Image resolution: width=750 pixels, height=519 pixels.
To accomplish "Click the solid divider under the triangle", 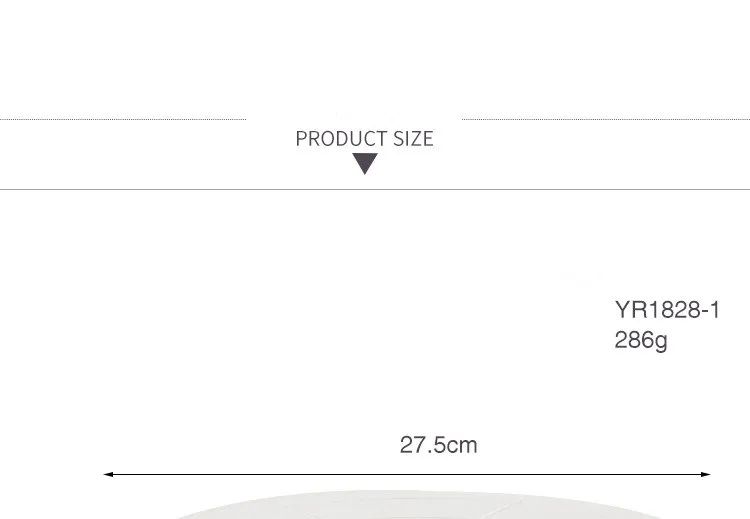I will [374, 189].
